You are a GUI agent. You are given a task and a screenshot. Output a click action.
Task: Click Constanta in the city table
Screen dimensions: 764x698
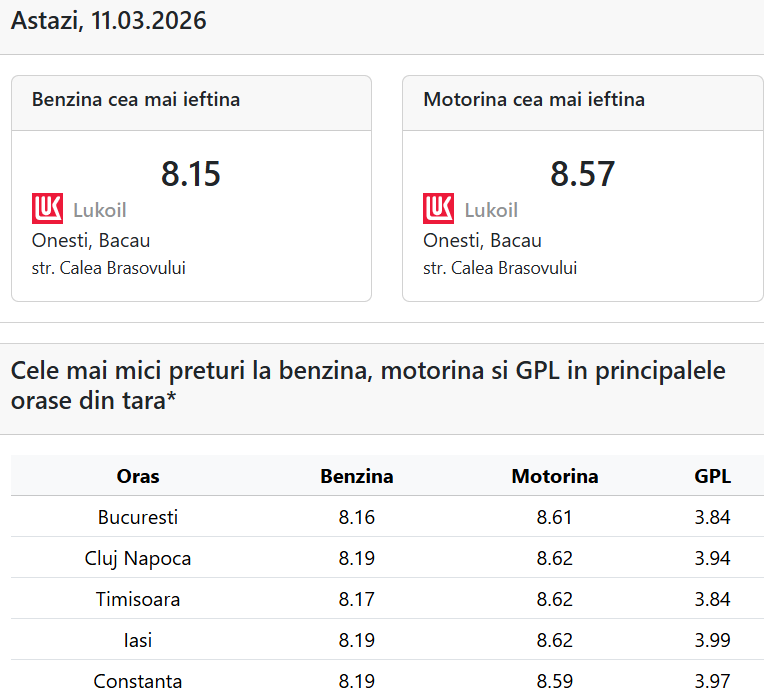click(x=138, y=681)
